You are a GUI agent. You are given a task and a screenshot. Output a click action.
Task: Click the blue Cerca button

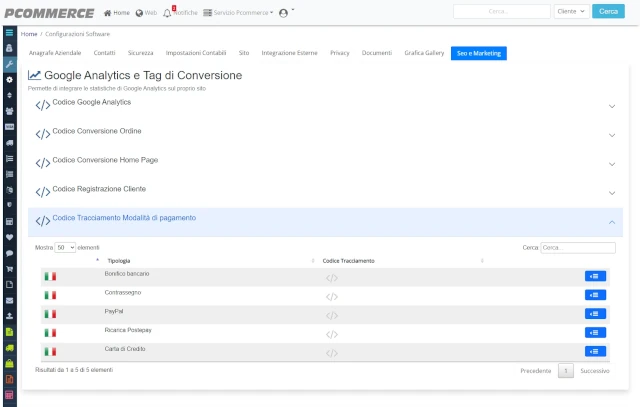coord(608,11)
